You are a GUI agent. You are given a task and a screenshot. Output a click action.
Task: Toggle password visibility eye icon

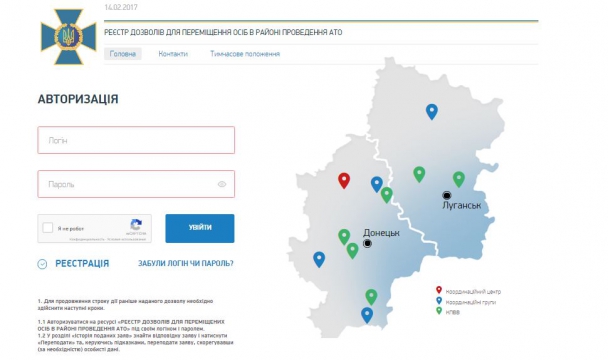(222, 184)
